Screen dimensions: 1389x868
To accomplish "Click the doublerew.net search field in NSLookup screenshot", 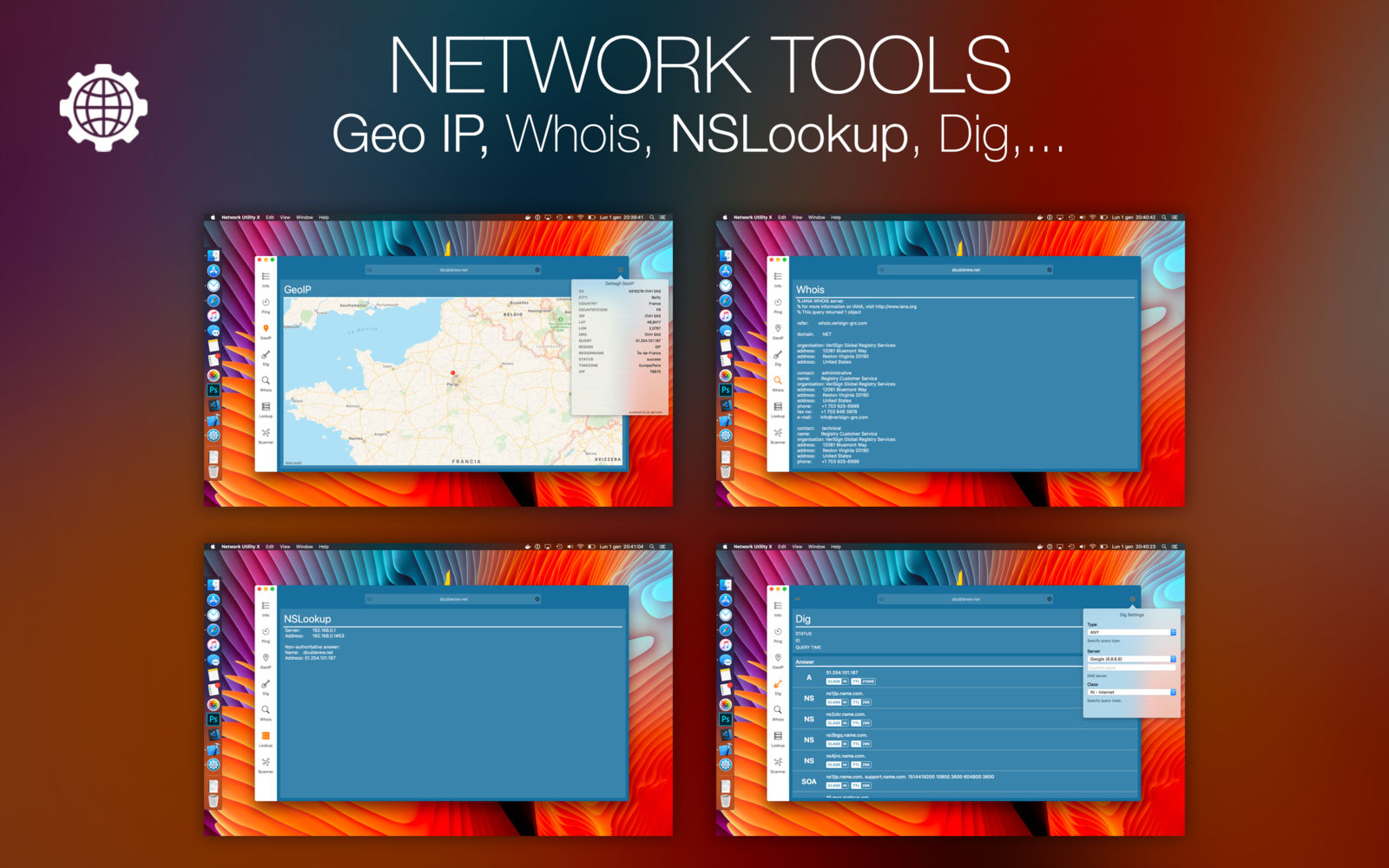I will point(453,599).
